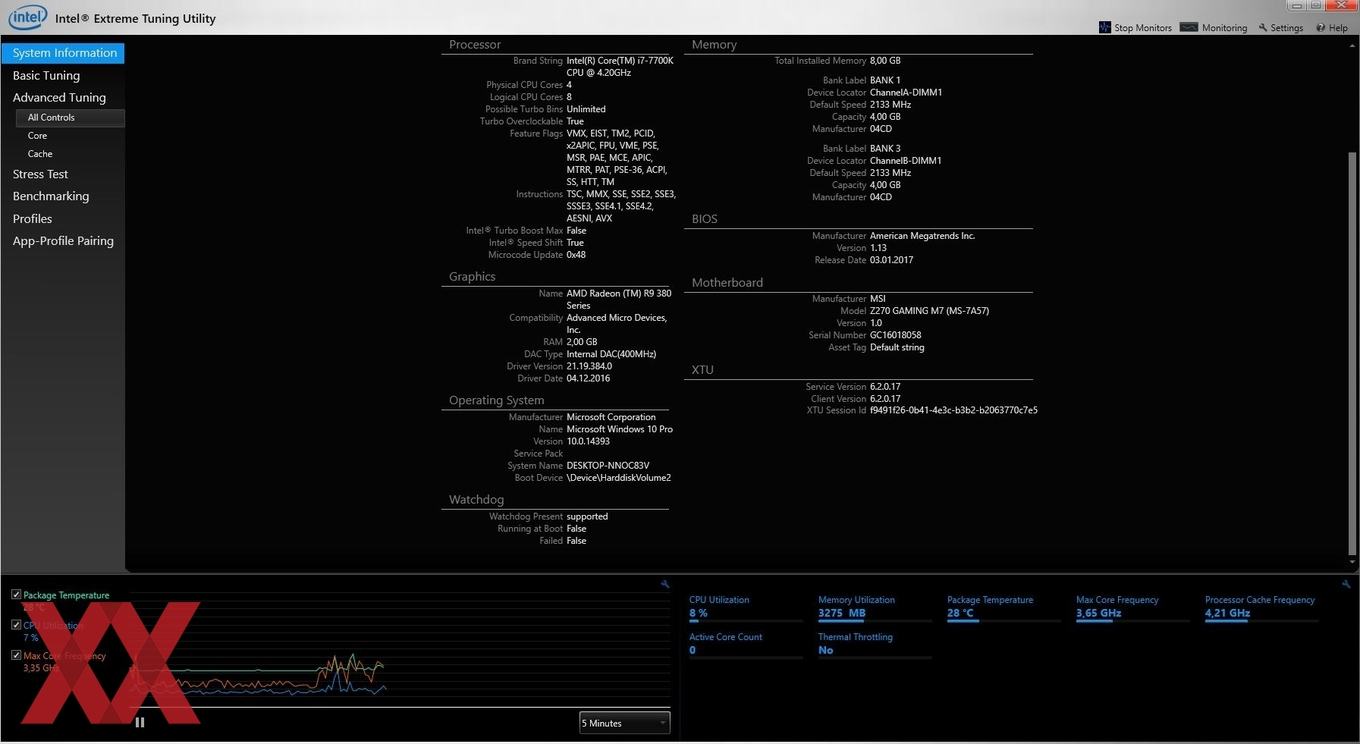Click the 'ChannelA-DIMM1' device locator value
Viewport: 1360px width, 744px height.
click(906, 93)
